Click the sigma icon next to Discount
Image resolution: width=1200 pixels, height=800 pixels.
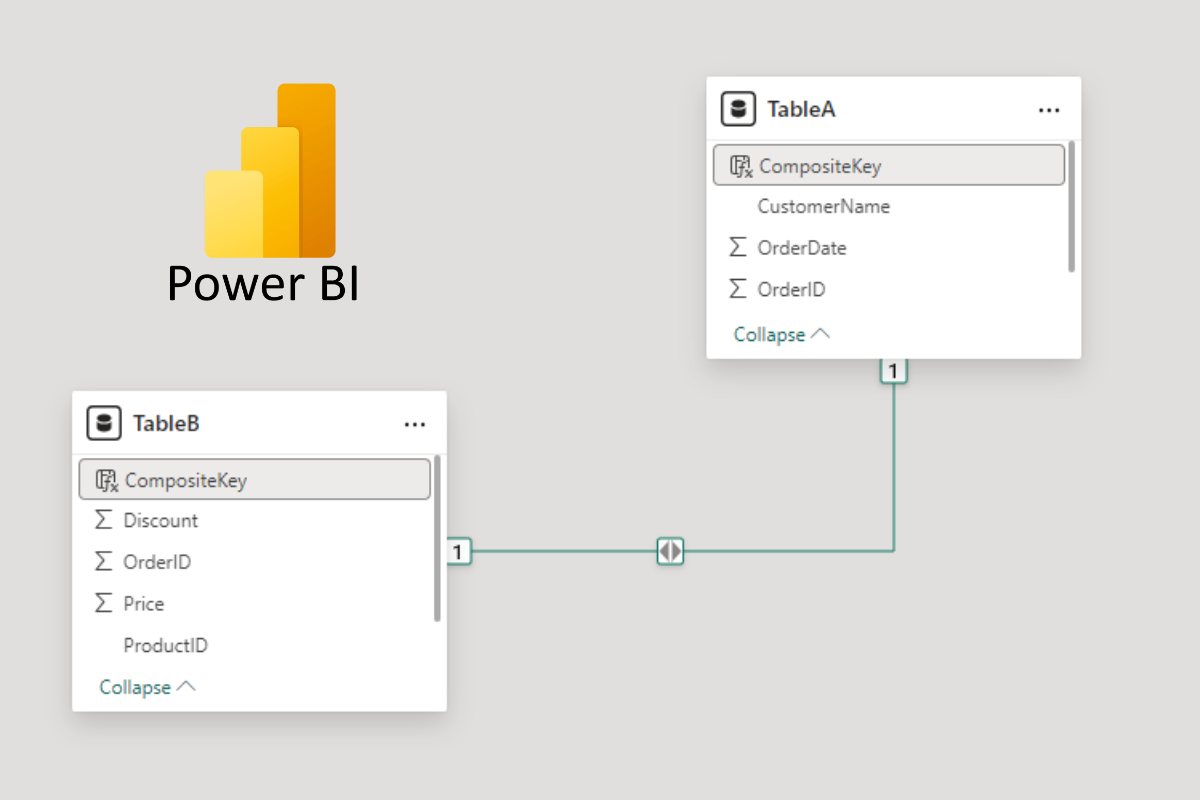[x=103, y=519]
